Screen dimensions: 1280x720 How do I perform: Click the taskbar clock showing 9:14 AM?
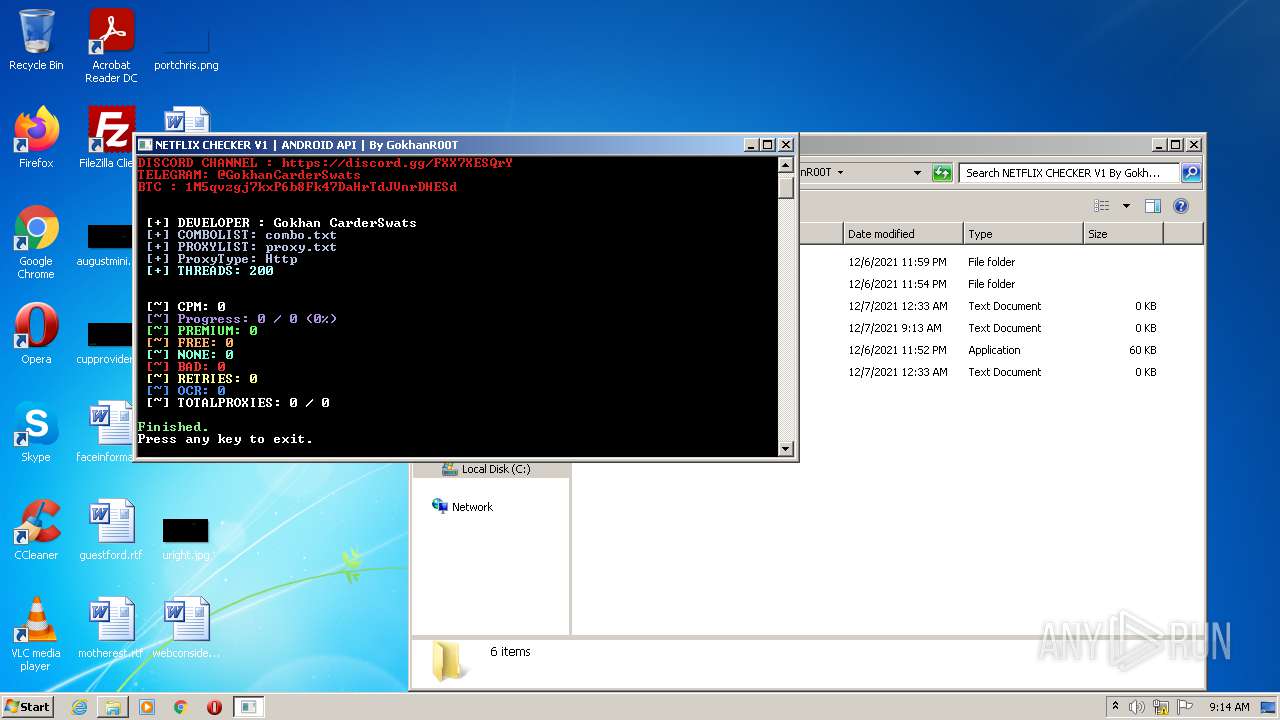[1229, 707]
